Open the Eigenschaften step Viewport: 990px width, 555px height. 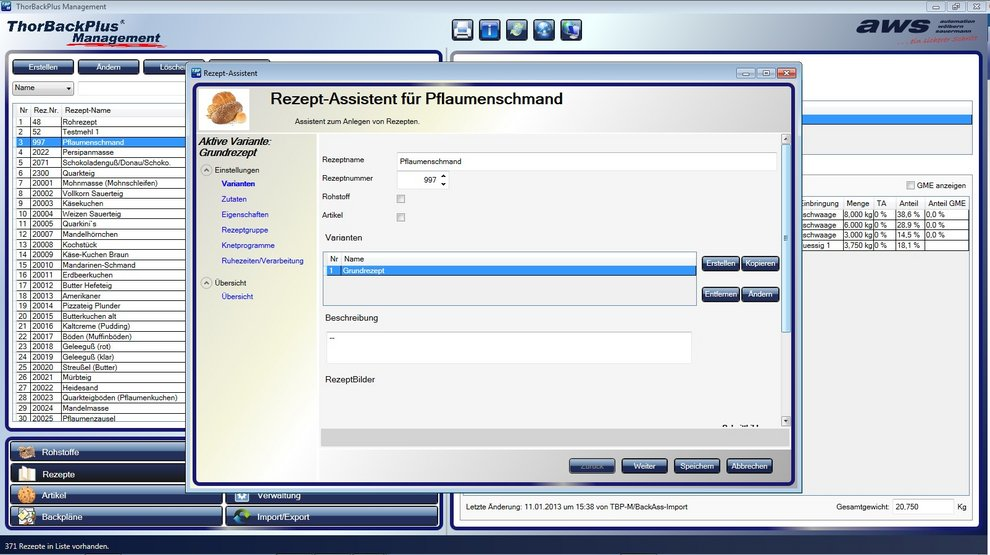click(245, 215)
